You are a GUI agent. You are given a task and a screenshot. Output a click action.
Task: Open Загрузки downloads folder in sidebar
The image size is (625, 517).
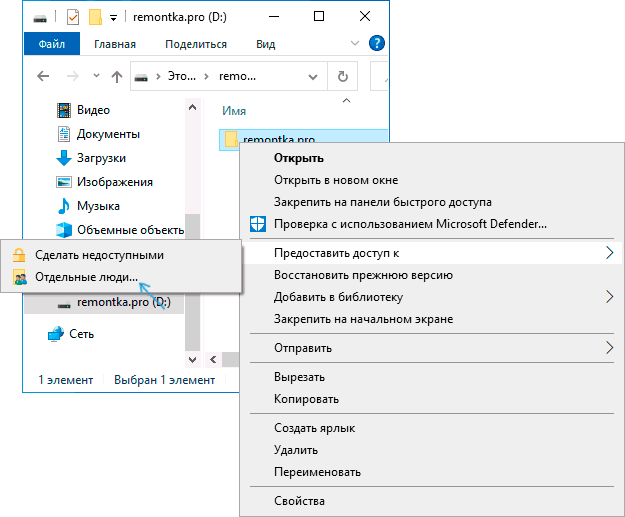pos(100,158)
